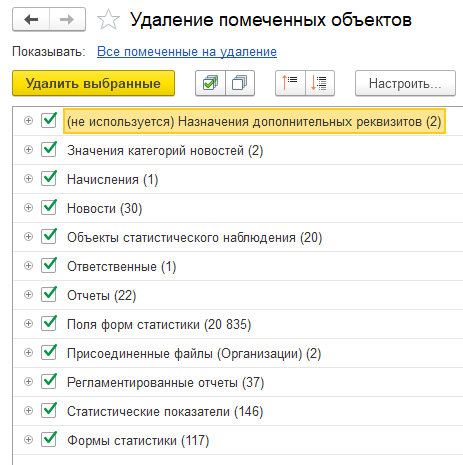Open the Настроить... settings button
This screenshot has width=463, height=465.
pos(405,83)
